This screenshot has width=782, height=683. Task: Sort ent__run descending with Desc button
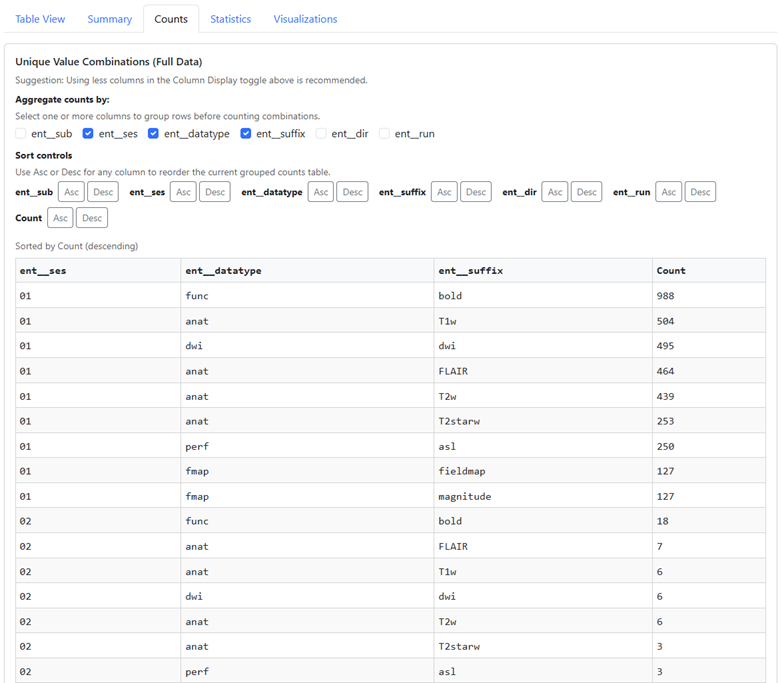click(700, 192)
